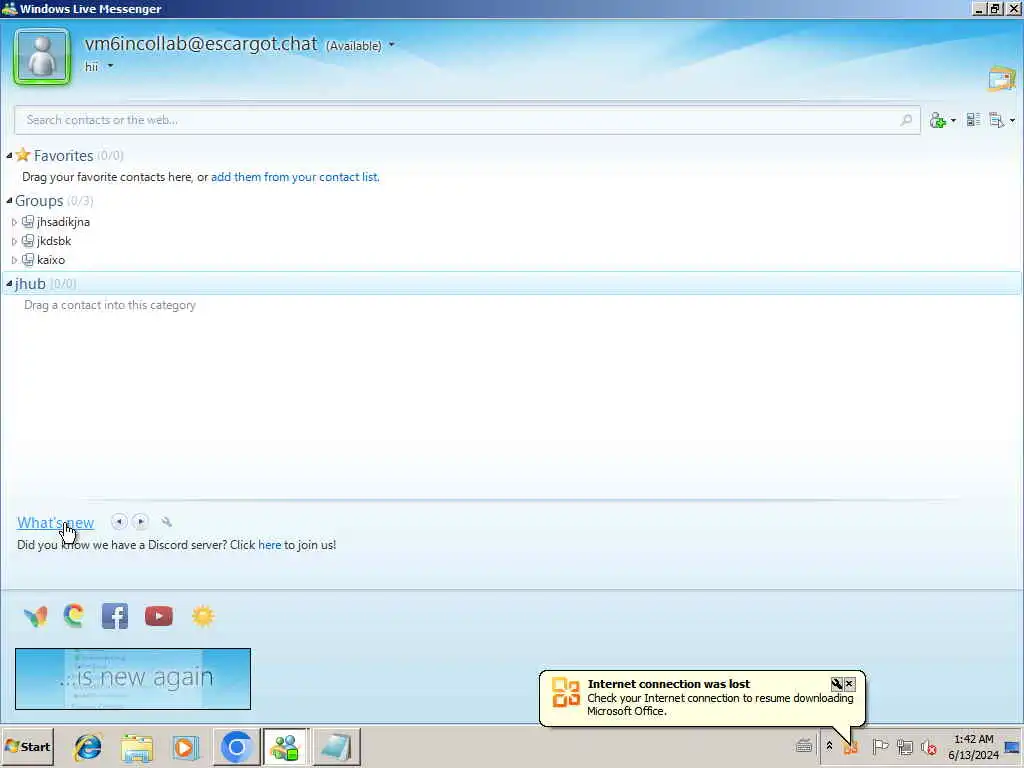Launch Internet Explorer from the taskbar
The image size is (1024, 768).
88,747
